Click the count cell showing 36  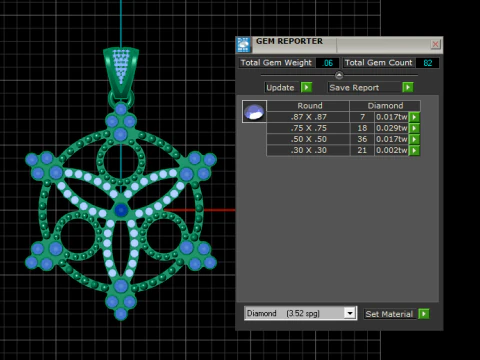click(x=362, y=139)
